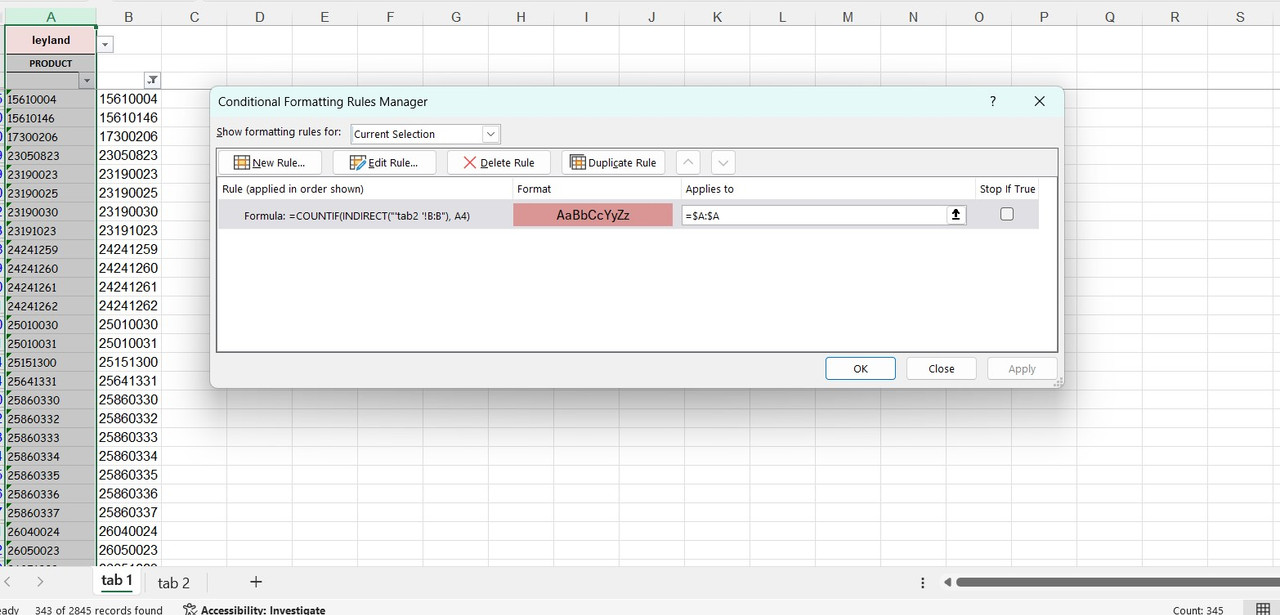Screen dimensions: 1280x615
Task: Select column B header
Action: coord(129,17)
